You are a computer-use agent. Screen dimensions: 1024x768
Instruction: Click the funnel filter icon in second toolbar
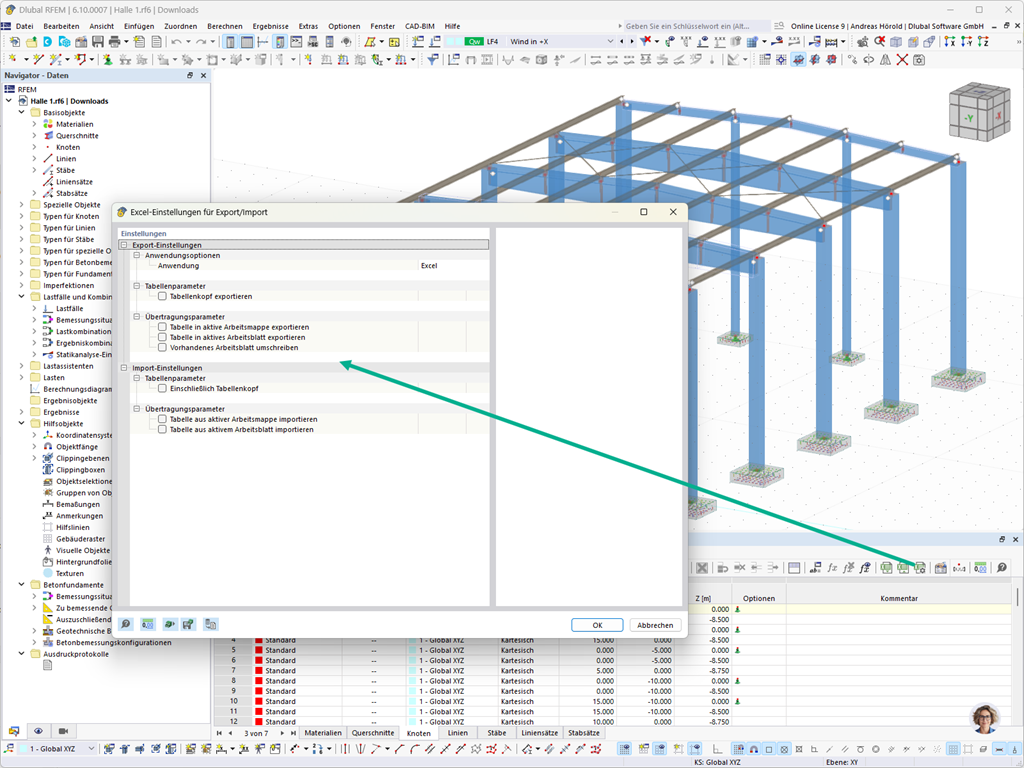click(432, 60)
